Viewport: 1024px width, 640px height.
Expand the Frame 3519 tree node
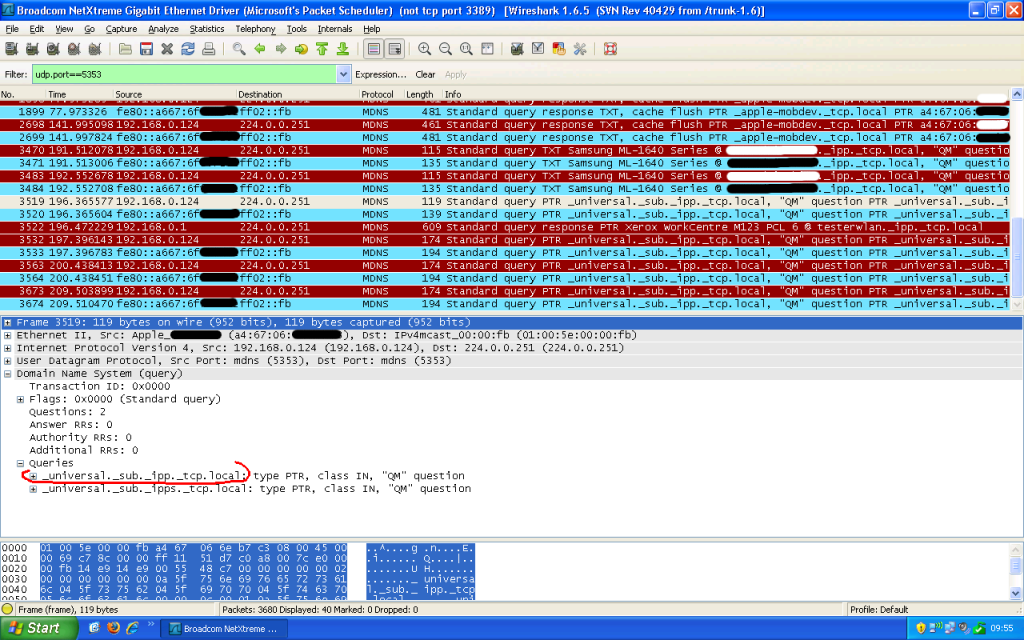tap(7, 323)
